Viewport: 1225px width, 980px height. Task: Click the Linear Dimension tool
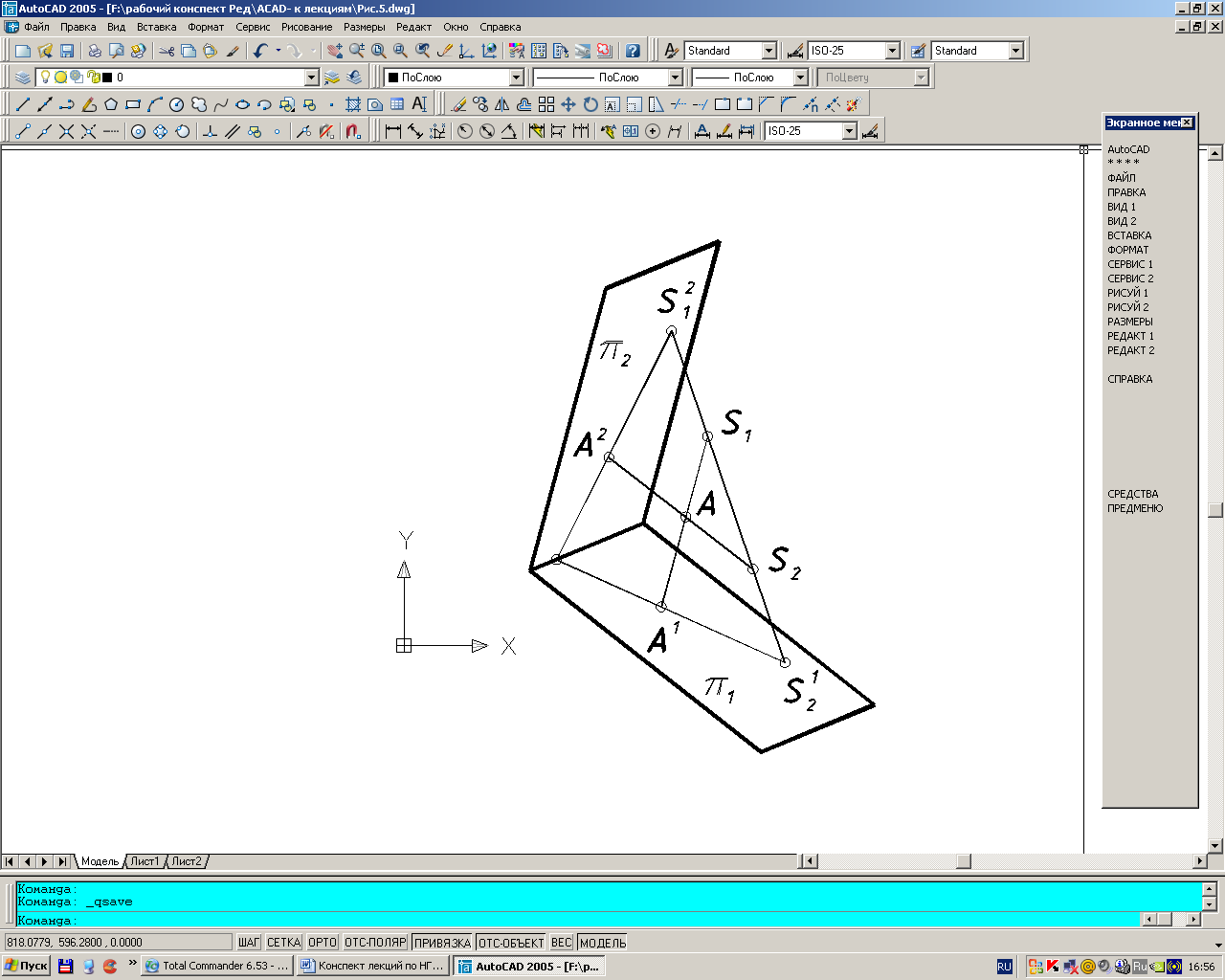[392, 131]
